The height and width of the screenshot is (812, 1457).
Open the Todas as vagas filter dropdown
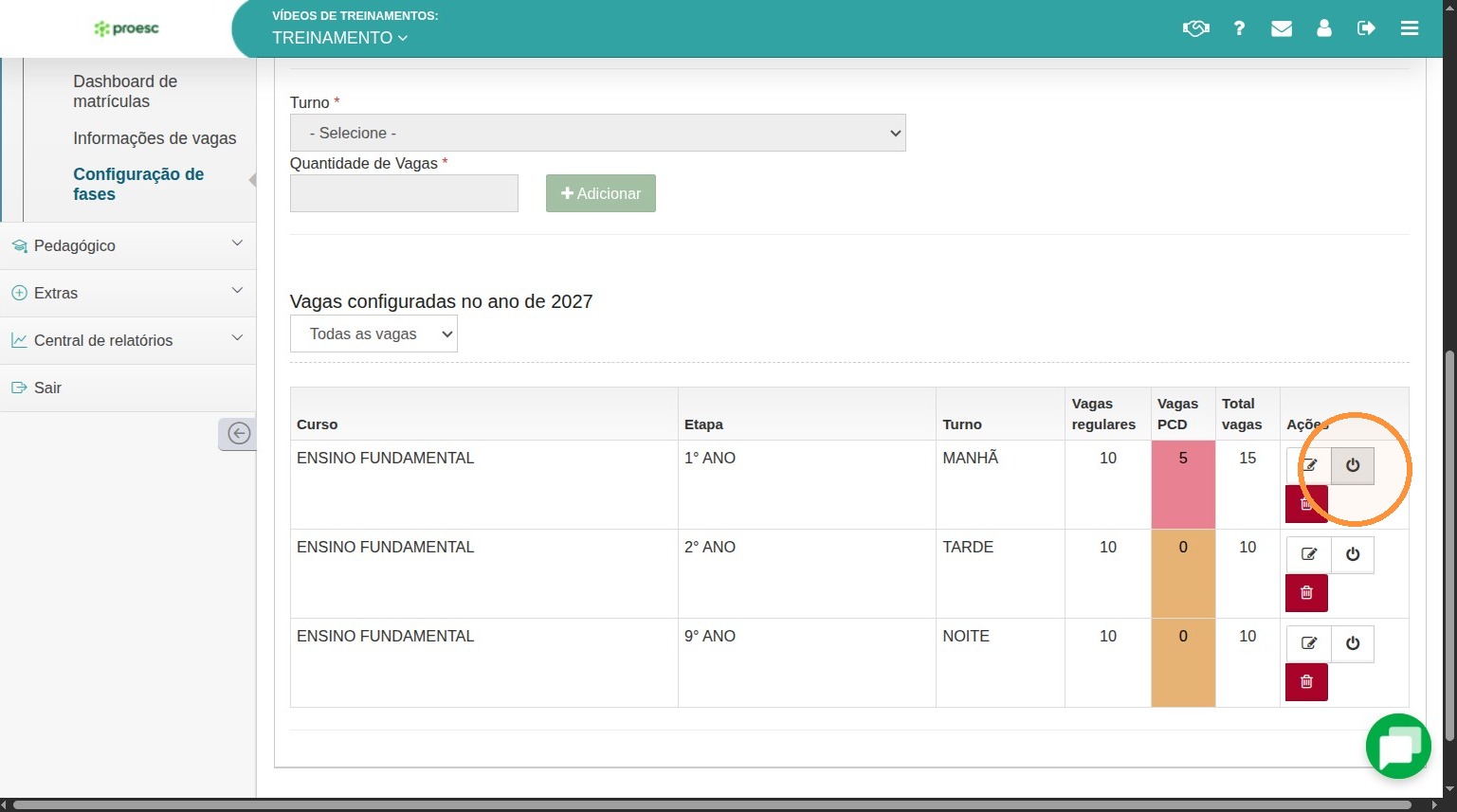pos(373,334)
